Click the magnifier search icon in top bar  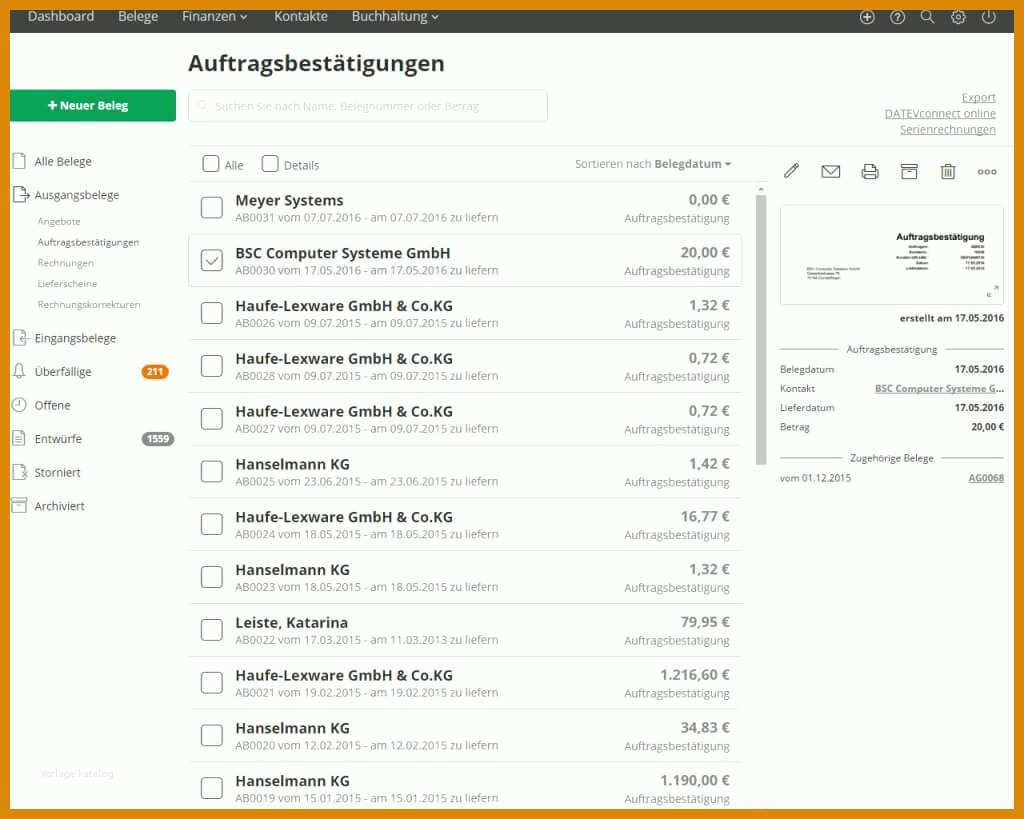(x=927, y=17)
